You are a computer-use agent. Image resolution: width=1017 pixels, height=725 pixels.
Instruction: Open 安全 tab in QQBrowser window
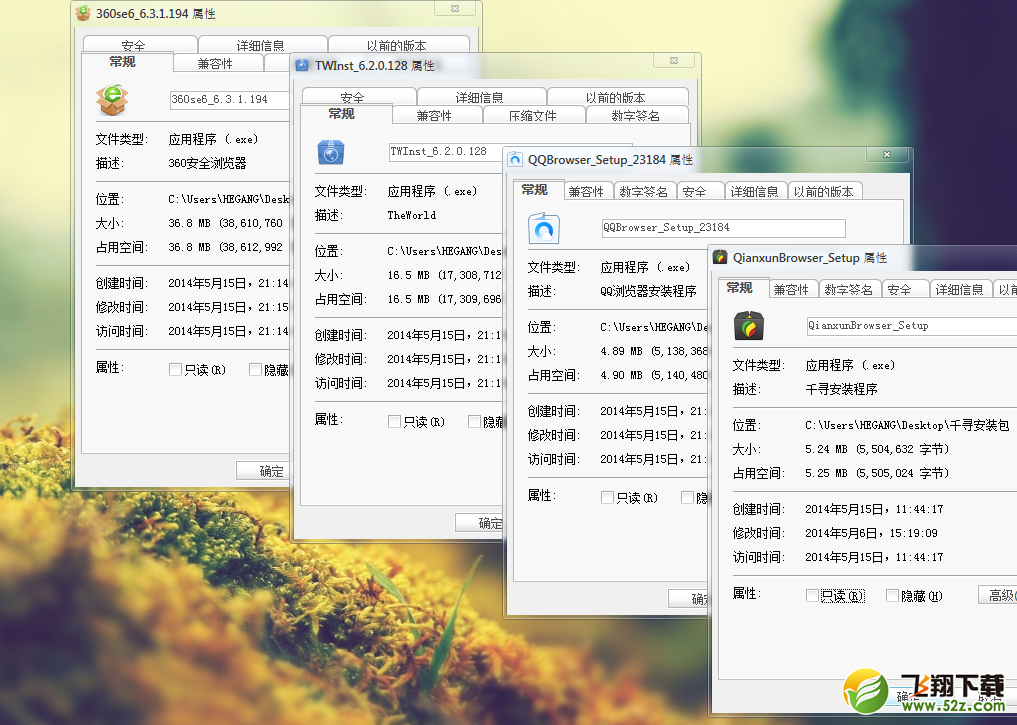700,191
